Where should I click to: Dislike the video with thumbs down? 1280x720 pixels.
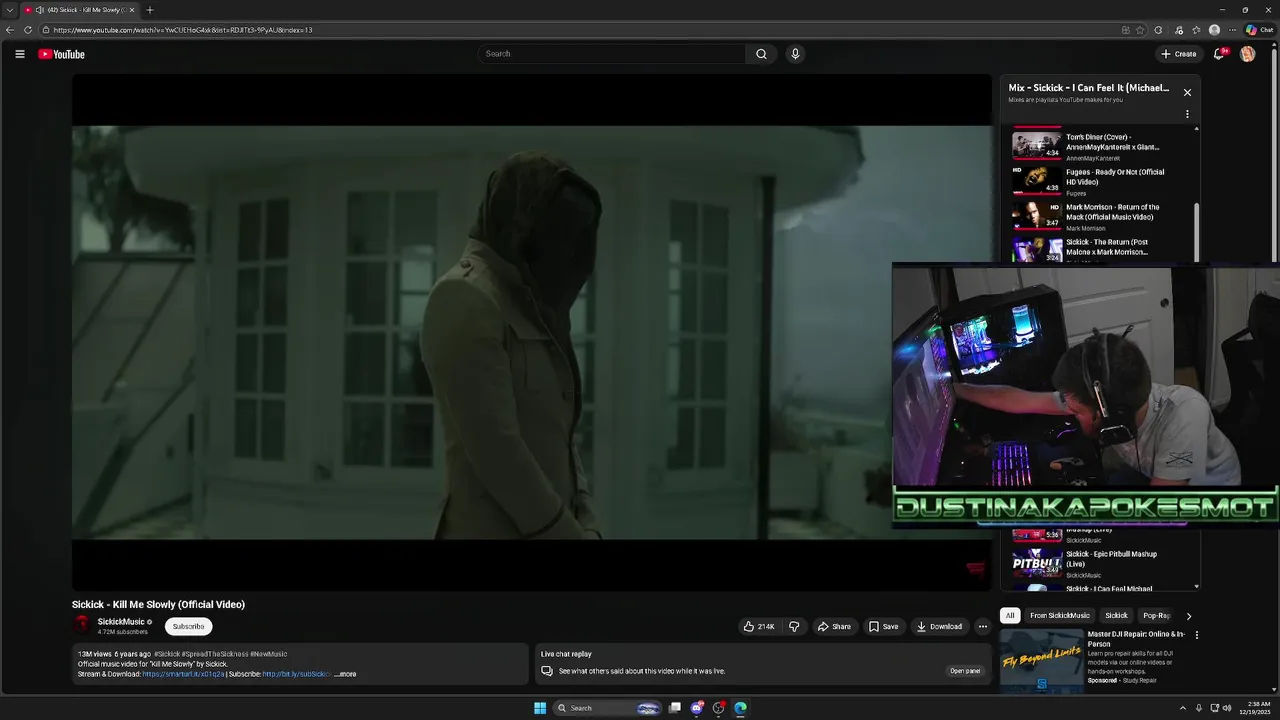point(794,627)
